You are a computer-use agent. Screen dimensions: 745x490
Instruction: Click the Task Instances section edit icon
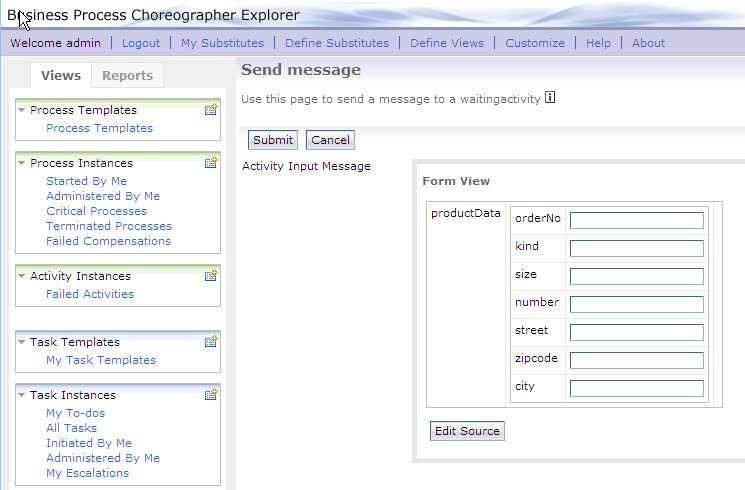(x=211, y=394)
